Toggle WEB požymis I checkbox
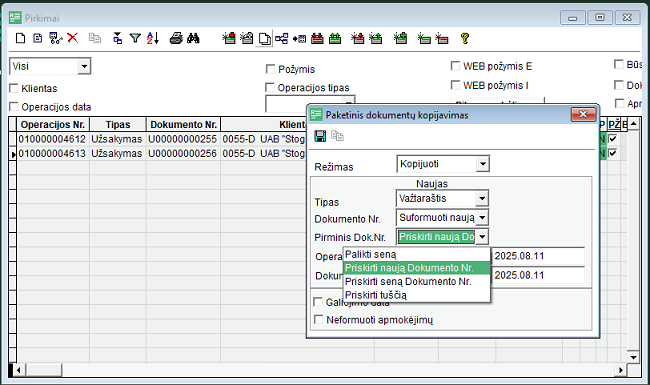The height and width of the screenshot is (385, 650). [455, 85]
